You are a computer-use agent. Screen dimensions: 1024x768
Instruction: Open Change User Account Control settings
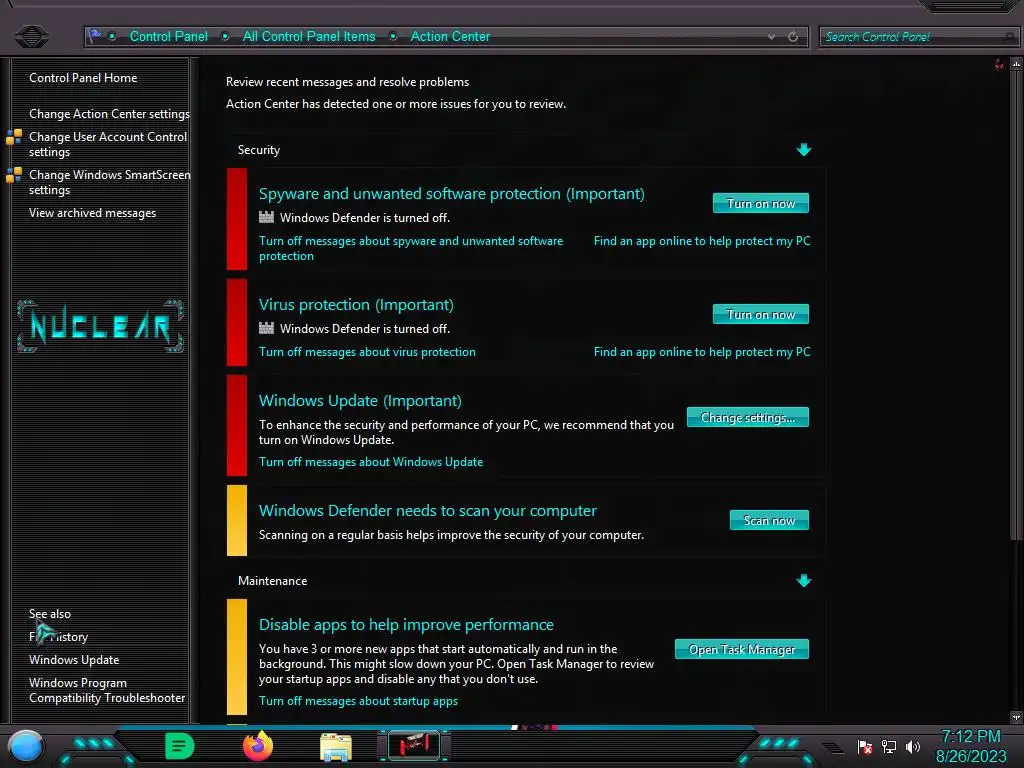click(x=108, y=144)
